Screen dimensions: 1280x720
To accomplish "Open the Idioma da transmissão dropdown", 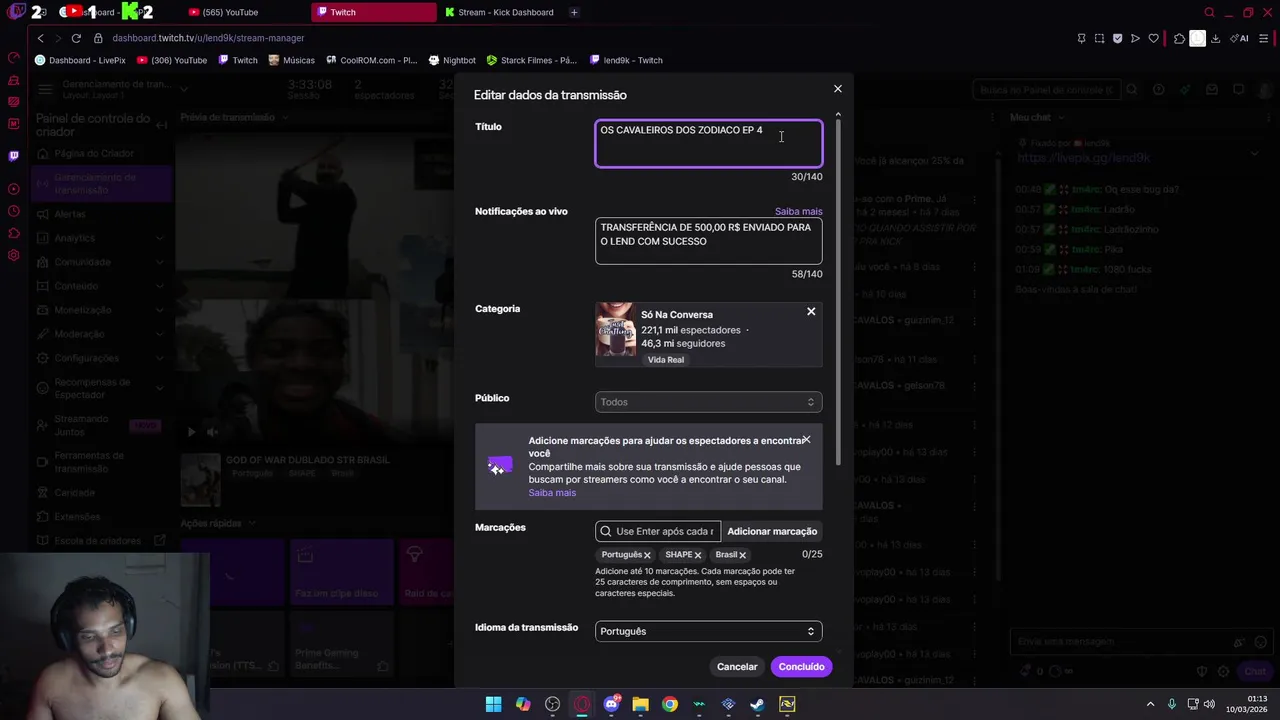I will [708, 631].
